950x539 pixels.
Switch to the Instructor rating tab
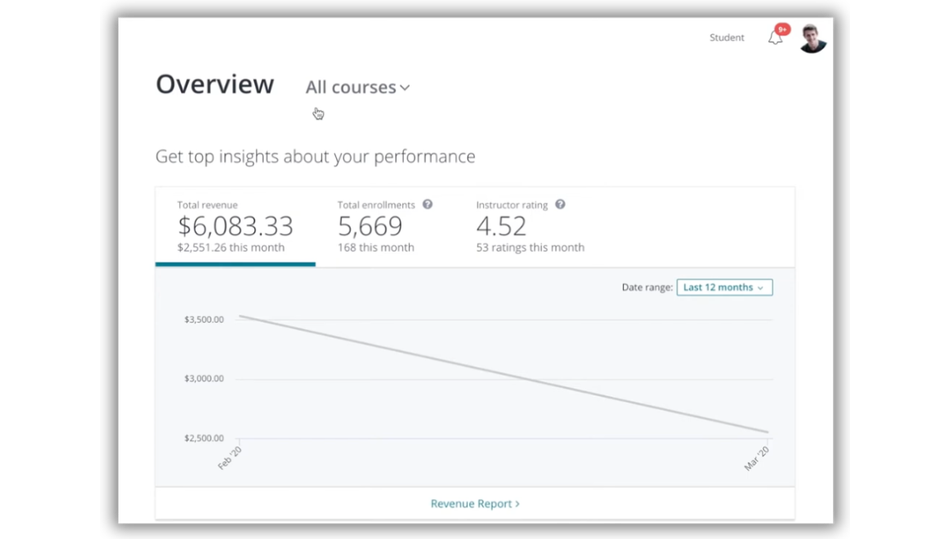(530, 226)
